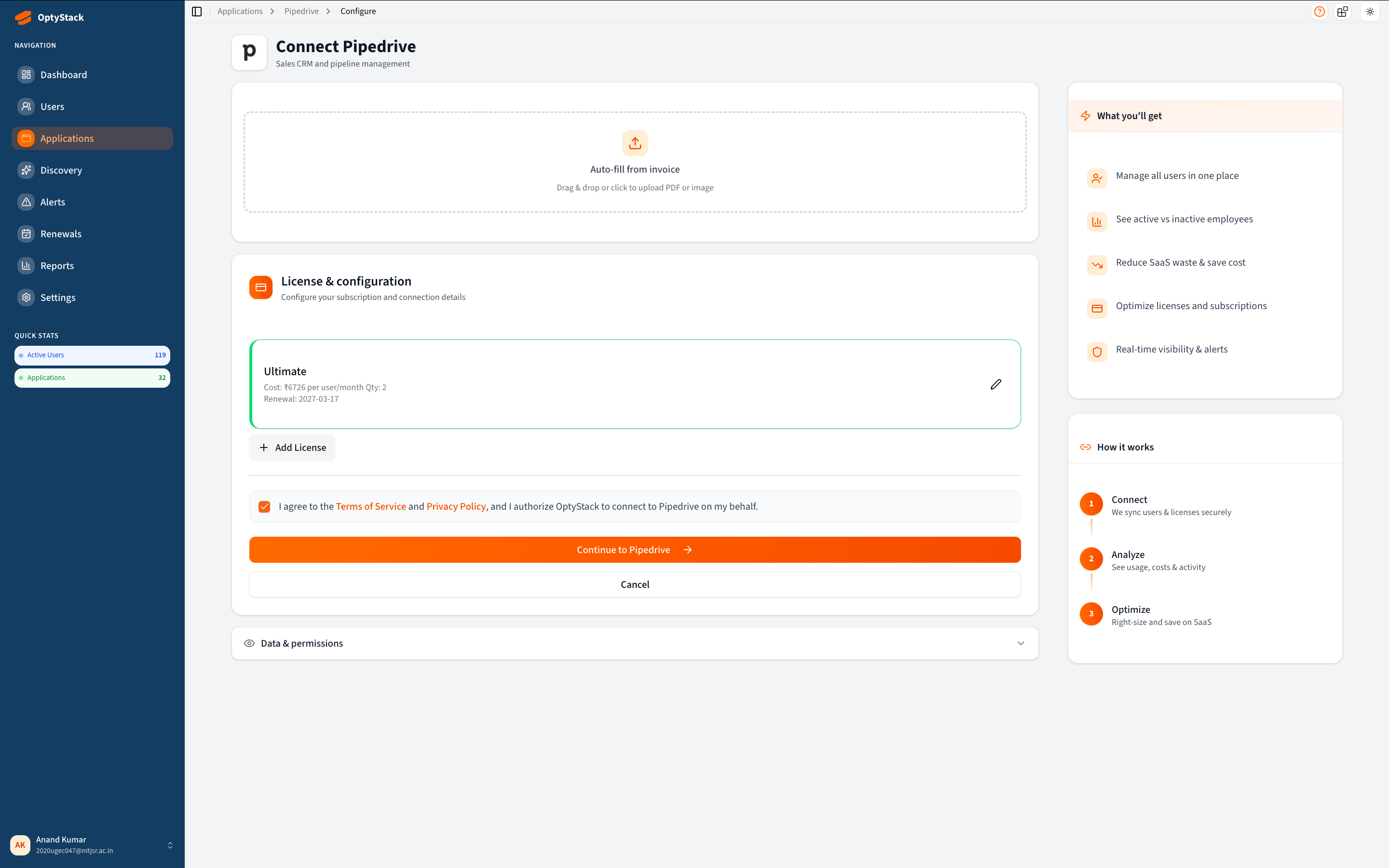Screen dimensions: 1389x868
Task: Click the Real-time visibility shield icon
Action: pyautogui.click(x=1097, y=352)
